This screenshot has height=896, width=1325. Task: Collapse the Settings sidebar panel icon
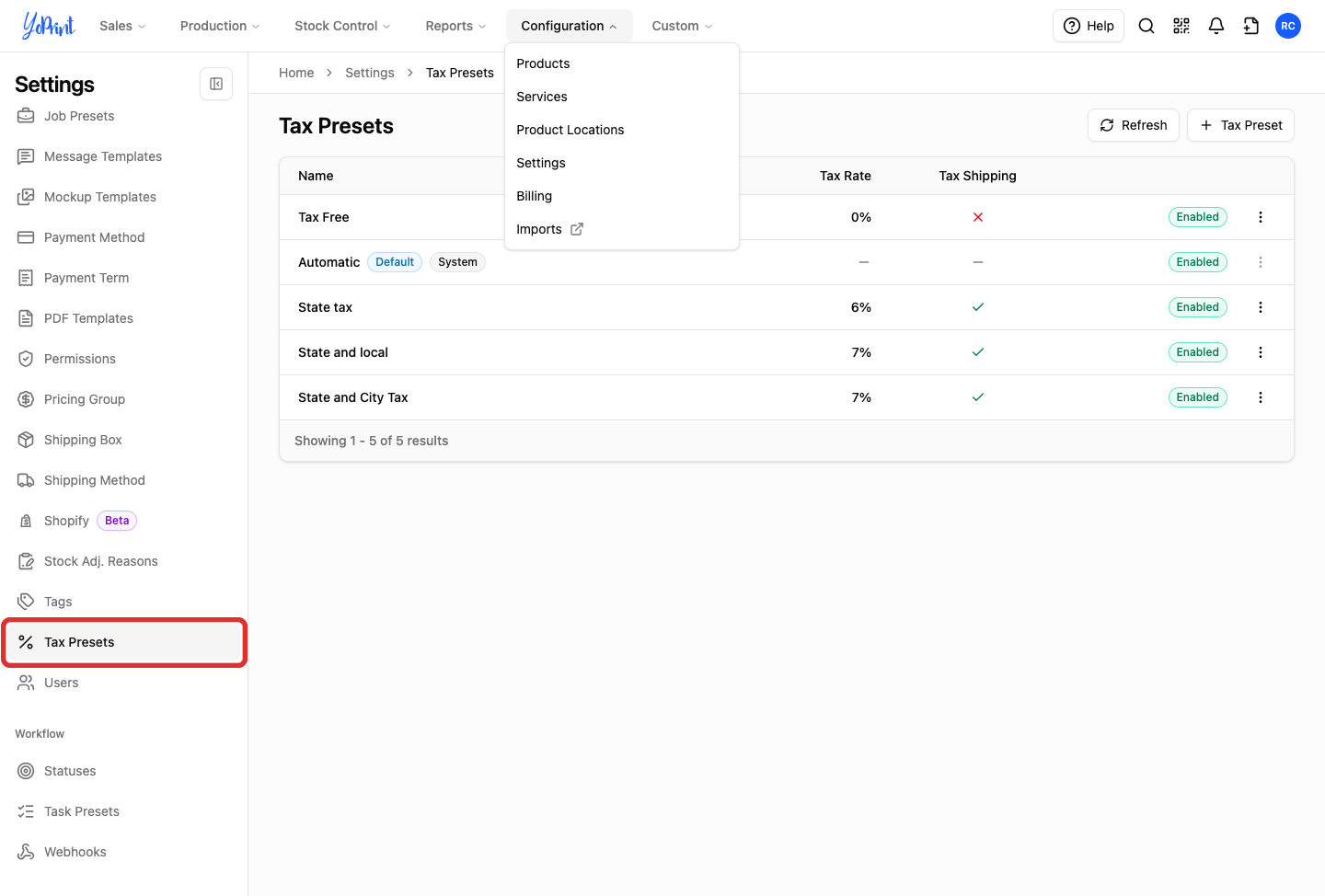[216, 84]
